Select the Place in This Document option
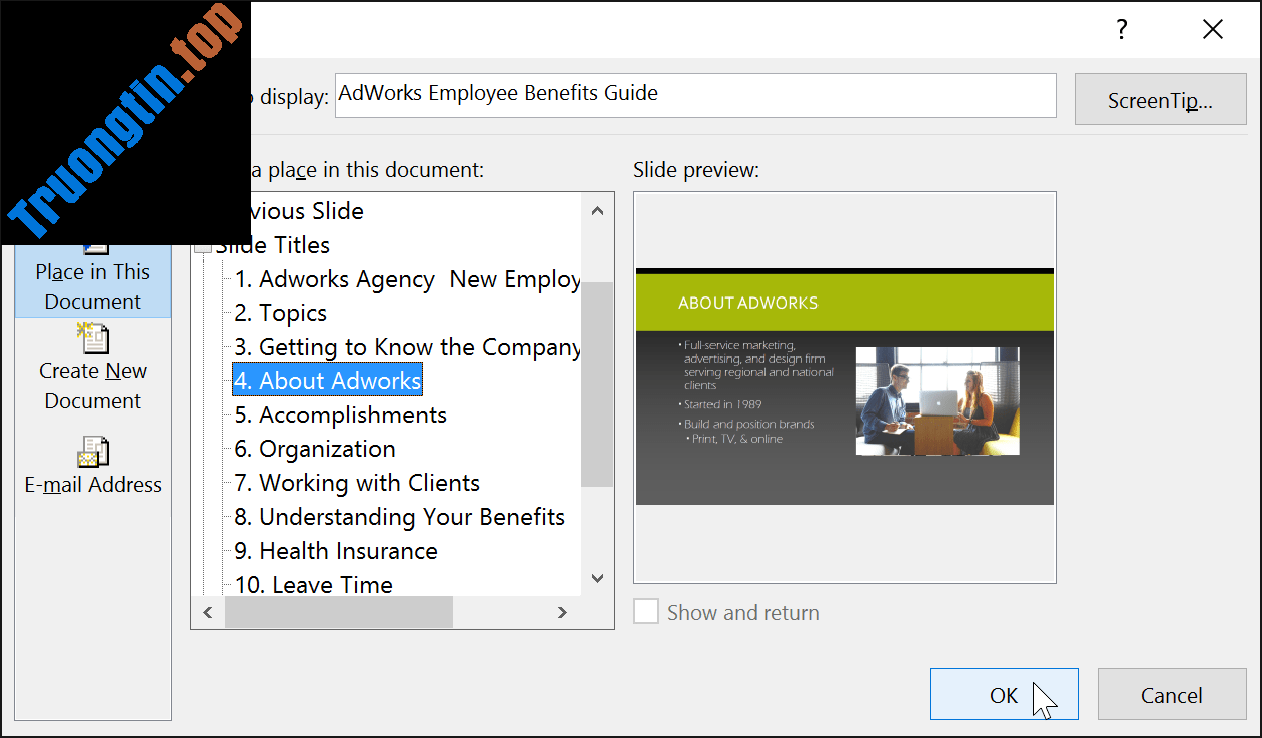The height and width of the screenshot is (738, 1262). (x=93, y=285)
